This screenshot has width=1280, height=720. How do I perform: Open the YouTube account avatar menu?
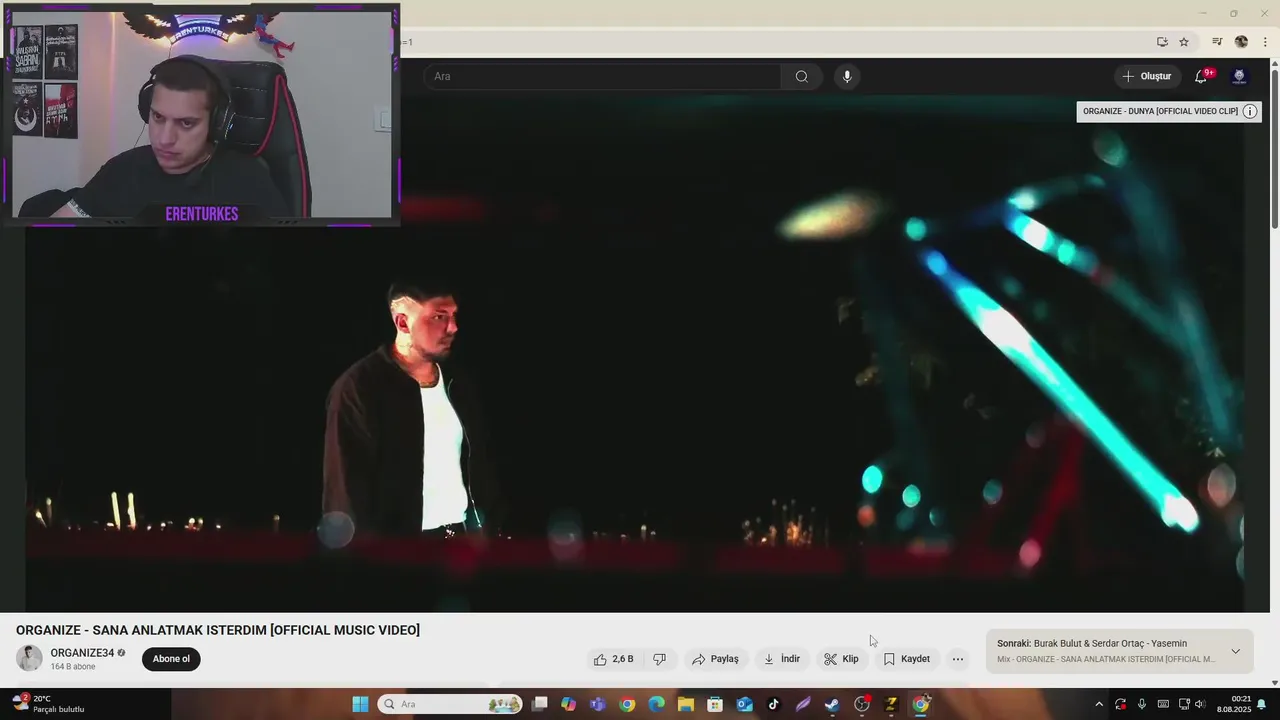click(1239, 76)
